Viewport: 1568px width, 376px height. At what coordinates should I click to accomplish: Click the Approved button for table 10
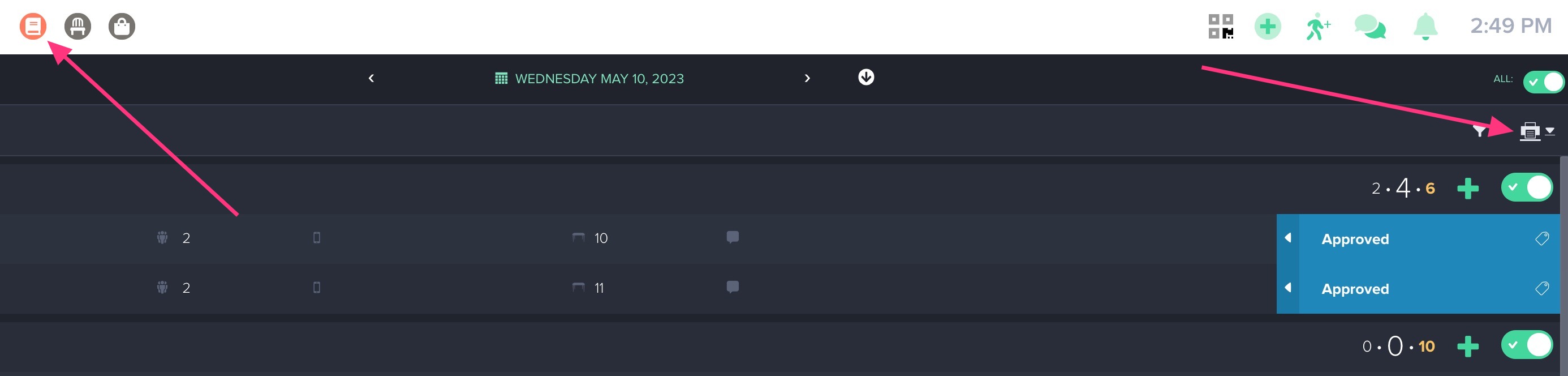(x=1355, y=239)
